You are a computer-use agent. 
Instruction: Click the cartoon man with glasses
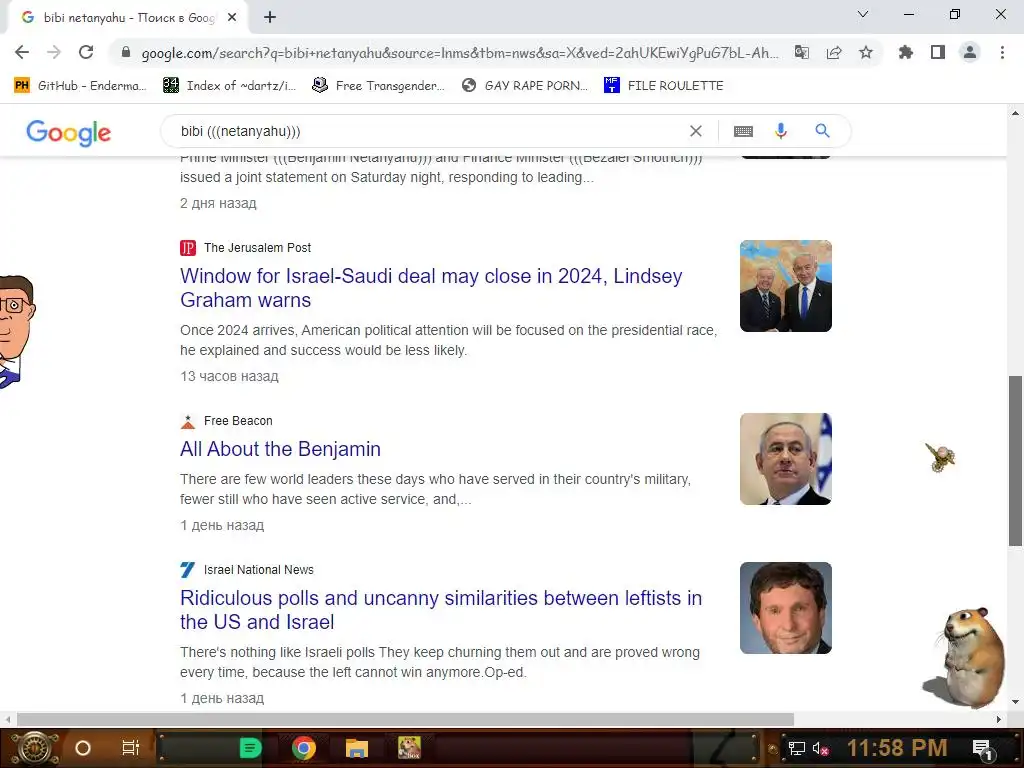(x=16, y=332)
